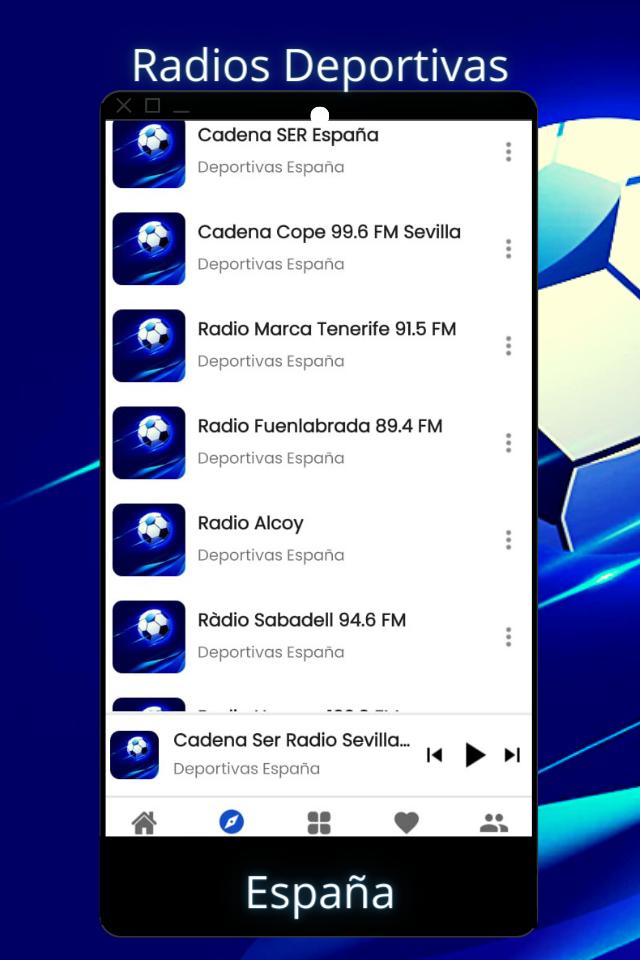Skip to next station in mini player
The height and width of the screenshot is (960, 640).
coord(513,755)
